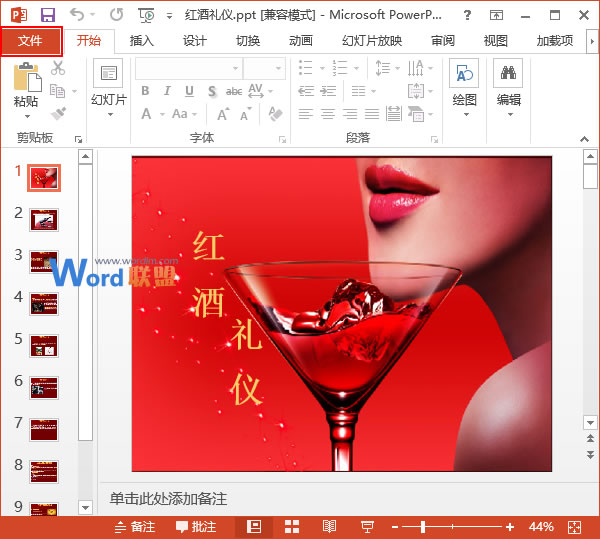This screenshot has height=539, width=600.
Task: Select slide 2 thumbnail
Action: click(x=44, y=220)
